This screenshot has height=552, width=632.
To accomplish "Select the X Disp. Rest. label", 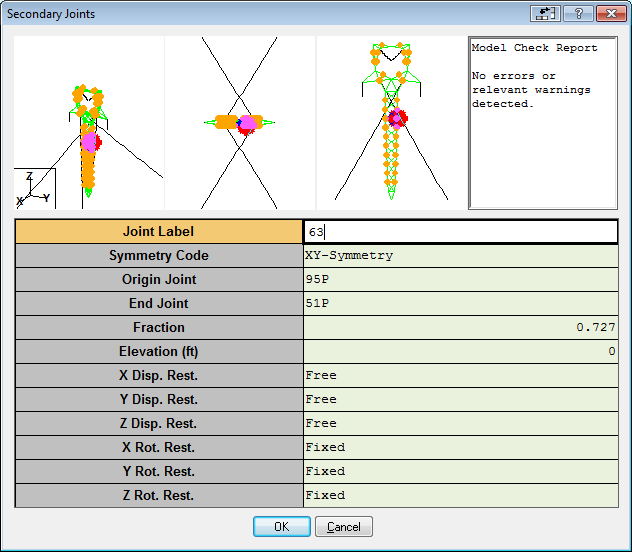I will point(159,376).
